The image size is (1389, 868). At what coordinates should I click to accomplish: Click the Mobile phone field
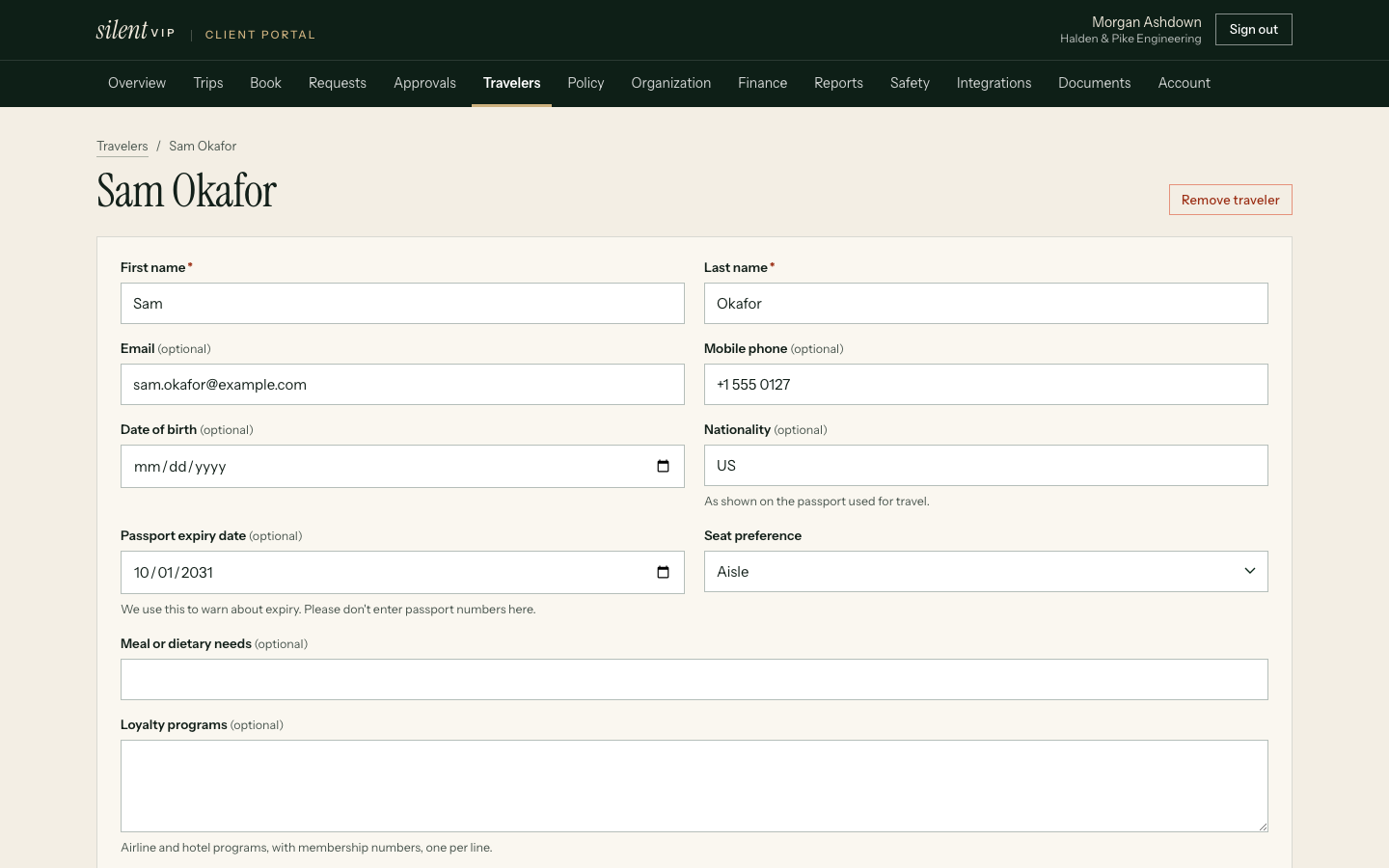pyautogui.click(x=986, y=385)
